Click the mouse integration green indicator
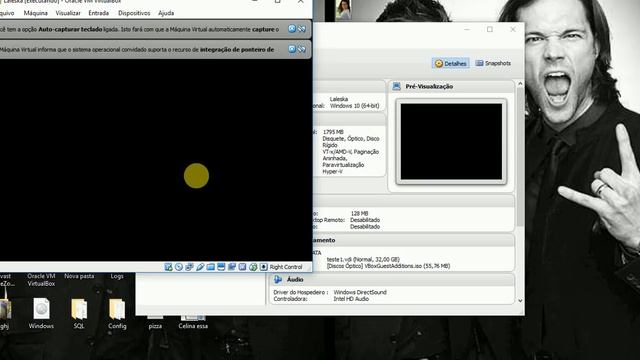This screenshot has width=640, height=360. pos(253,267)
